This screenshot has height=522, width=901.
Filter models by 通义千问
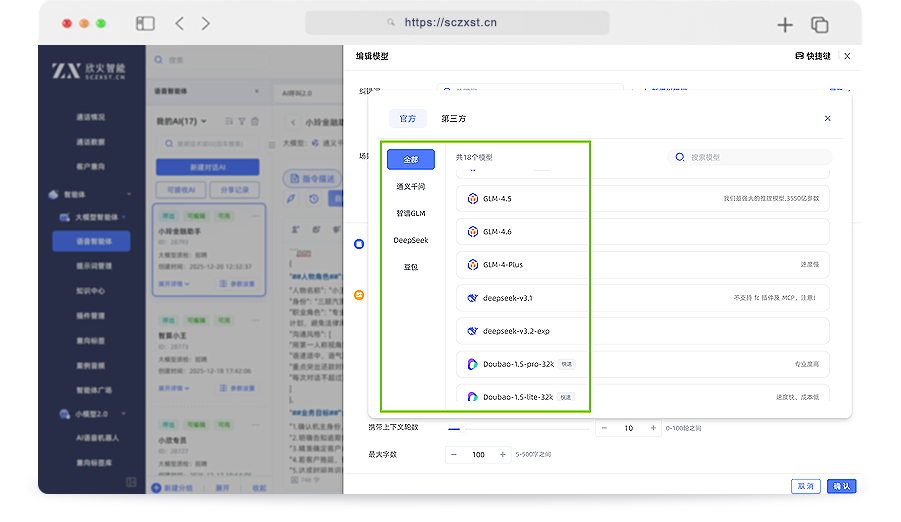411,186
